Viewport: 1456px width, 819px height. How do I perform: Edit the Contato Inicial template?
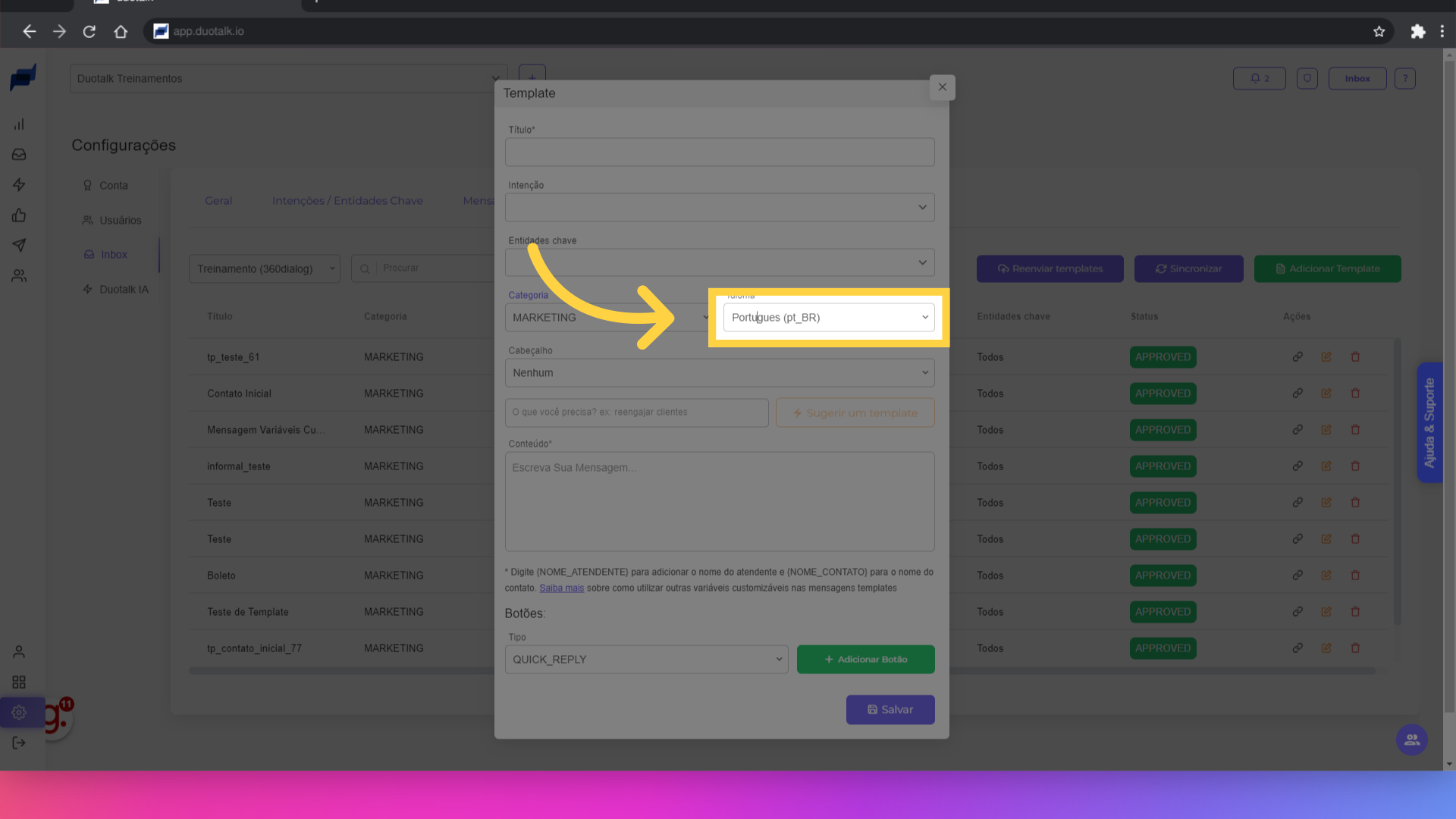point(1326,394)
